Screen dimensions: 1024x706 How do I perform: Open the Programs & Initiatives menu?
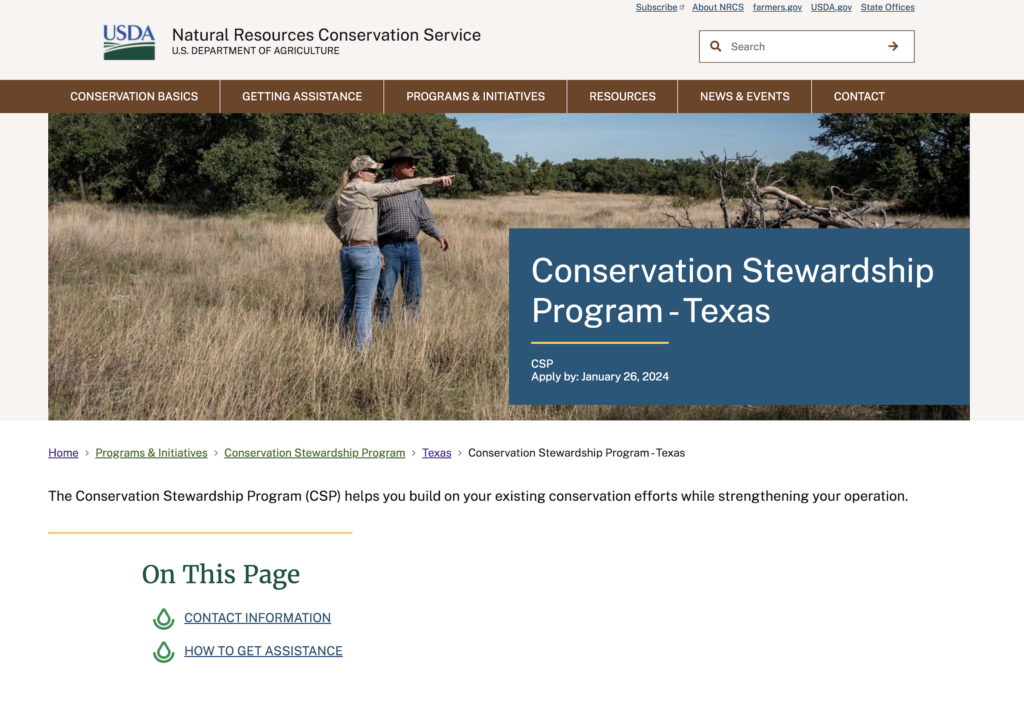coord(475,96)
